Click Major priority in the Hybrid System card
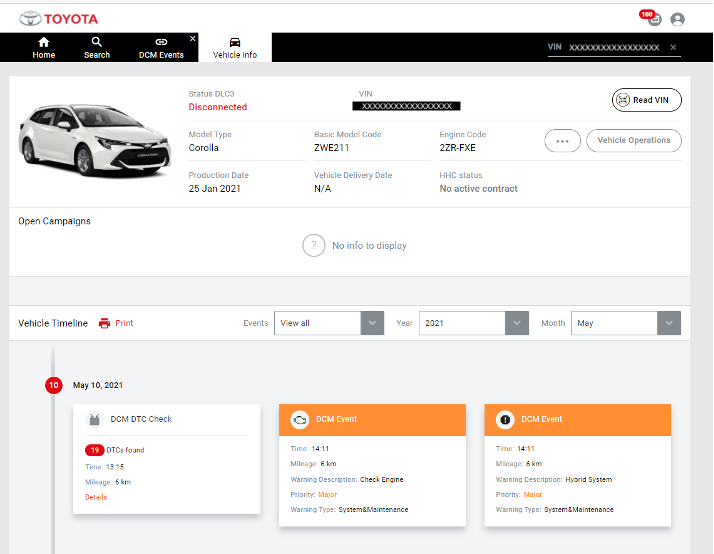714x554 pixels. tap(533, 494)
